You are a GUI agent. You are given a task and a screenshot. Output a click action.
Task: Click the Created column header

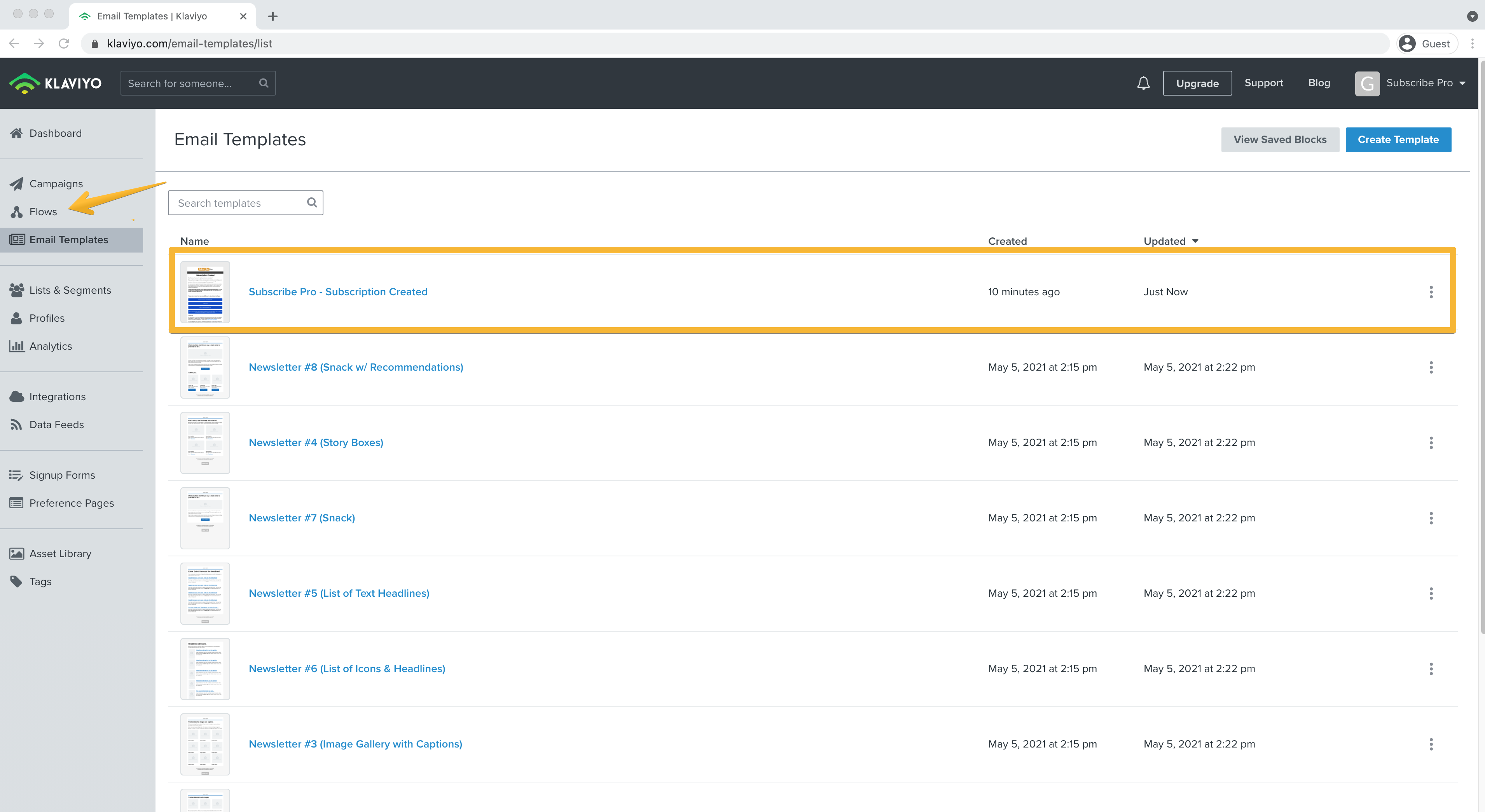click(x=1007, y=241)
